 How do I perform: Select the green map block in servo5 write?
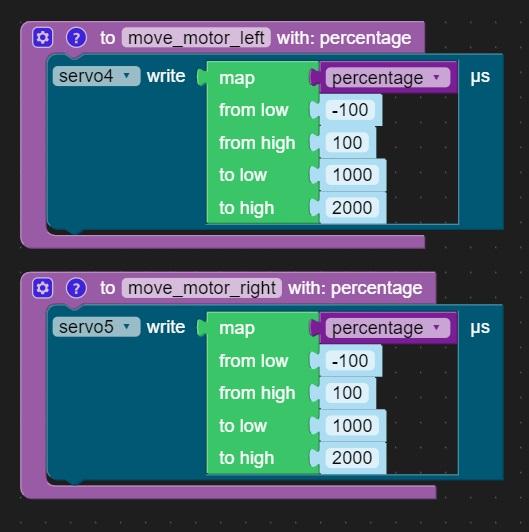[x=237, y=329]
